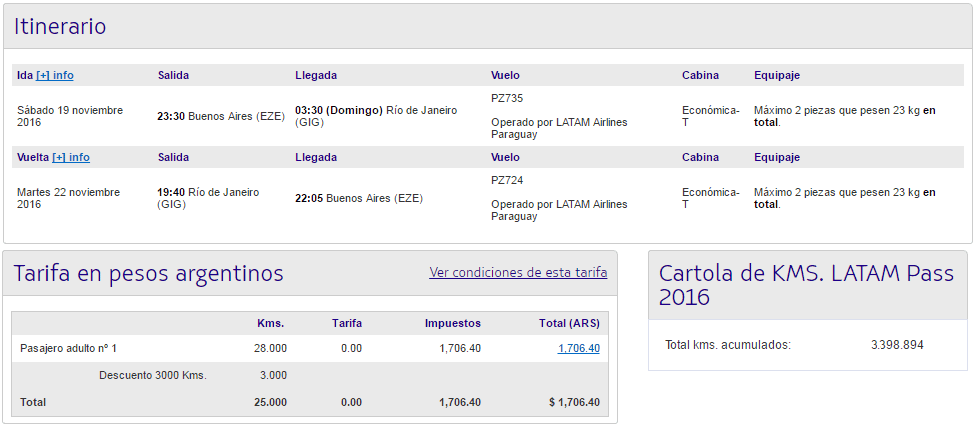Click the Llegada header in the Ida row
The image size is (977, 425).
(316, 75)
